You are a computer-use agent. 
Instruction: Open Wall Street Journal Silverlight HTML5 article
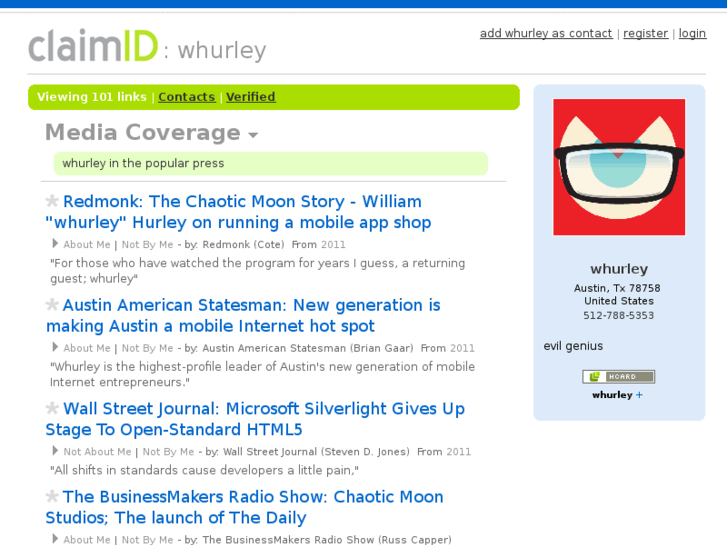tap(255, 419)
